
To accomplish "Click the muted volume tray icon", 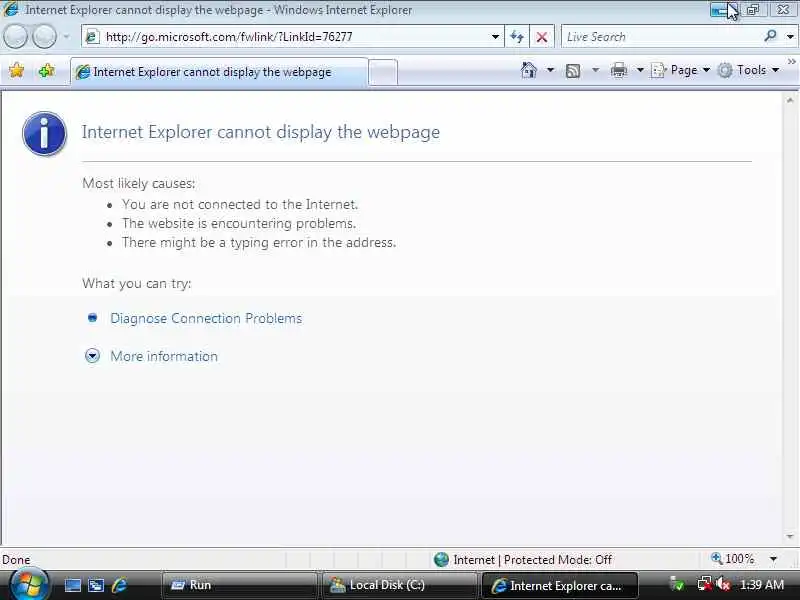I will (x=723, y=584).
